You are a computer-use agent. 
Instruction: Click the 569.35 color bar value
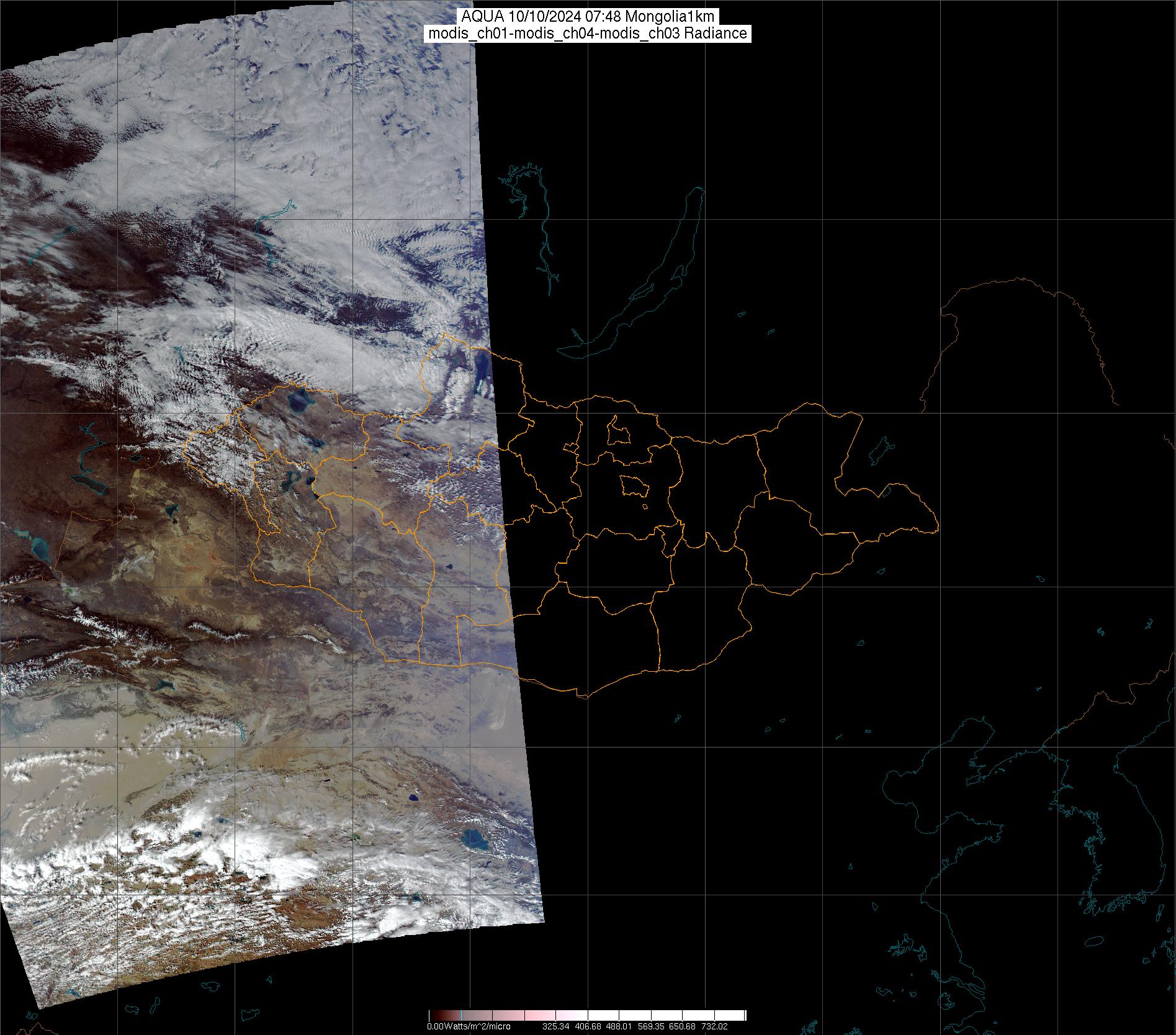click(x=650, y=1027)
